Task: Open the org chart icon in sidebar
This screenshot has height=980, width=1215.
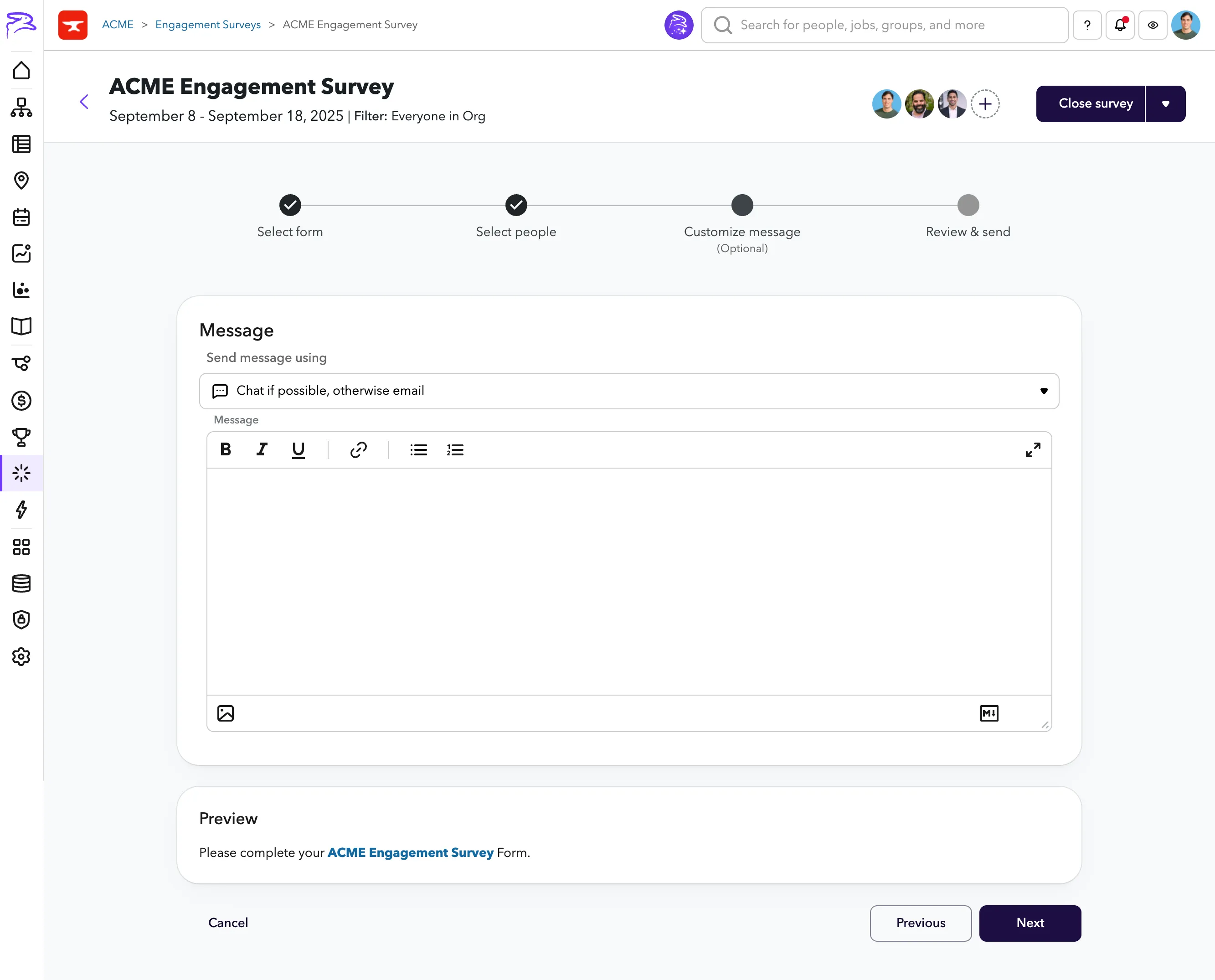Action: tap(21, 107)
